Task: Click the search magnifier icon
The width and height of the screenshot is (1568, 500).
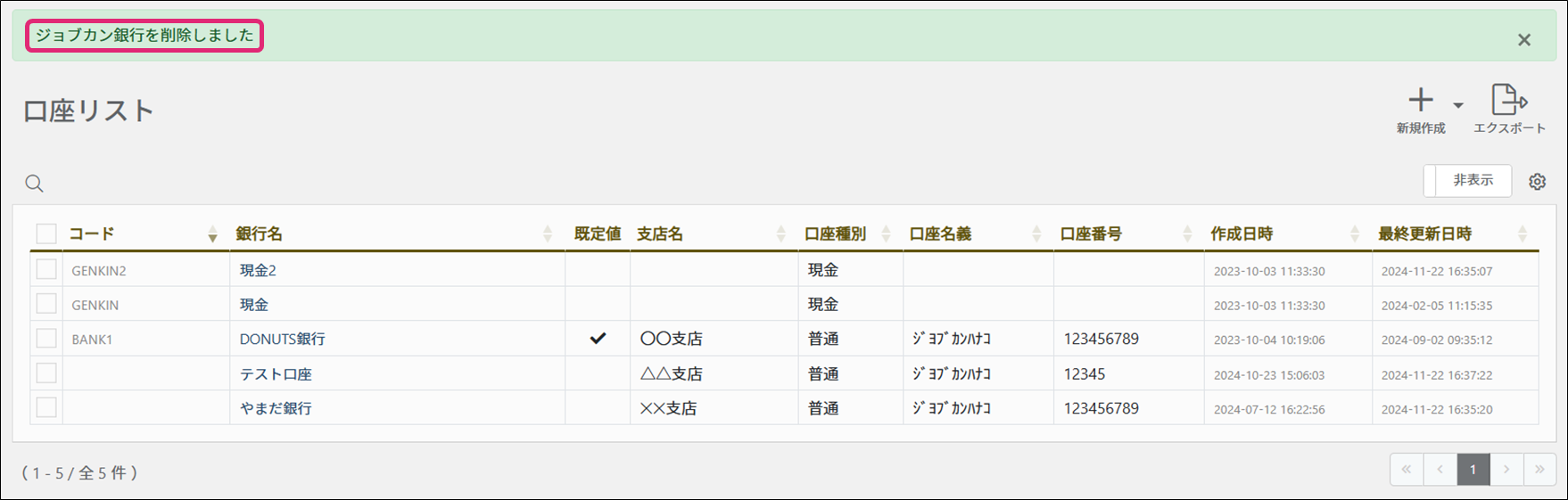Action: coord(34,184)
